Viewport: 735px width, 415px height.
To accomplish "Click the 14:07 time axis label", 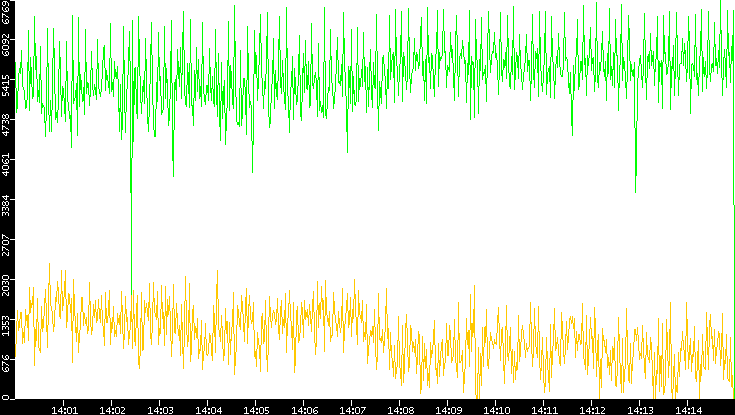I will click(x=352, y=410).
